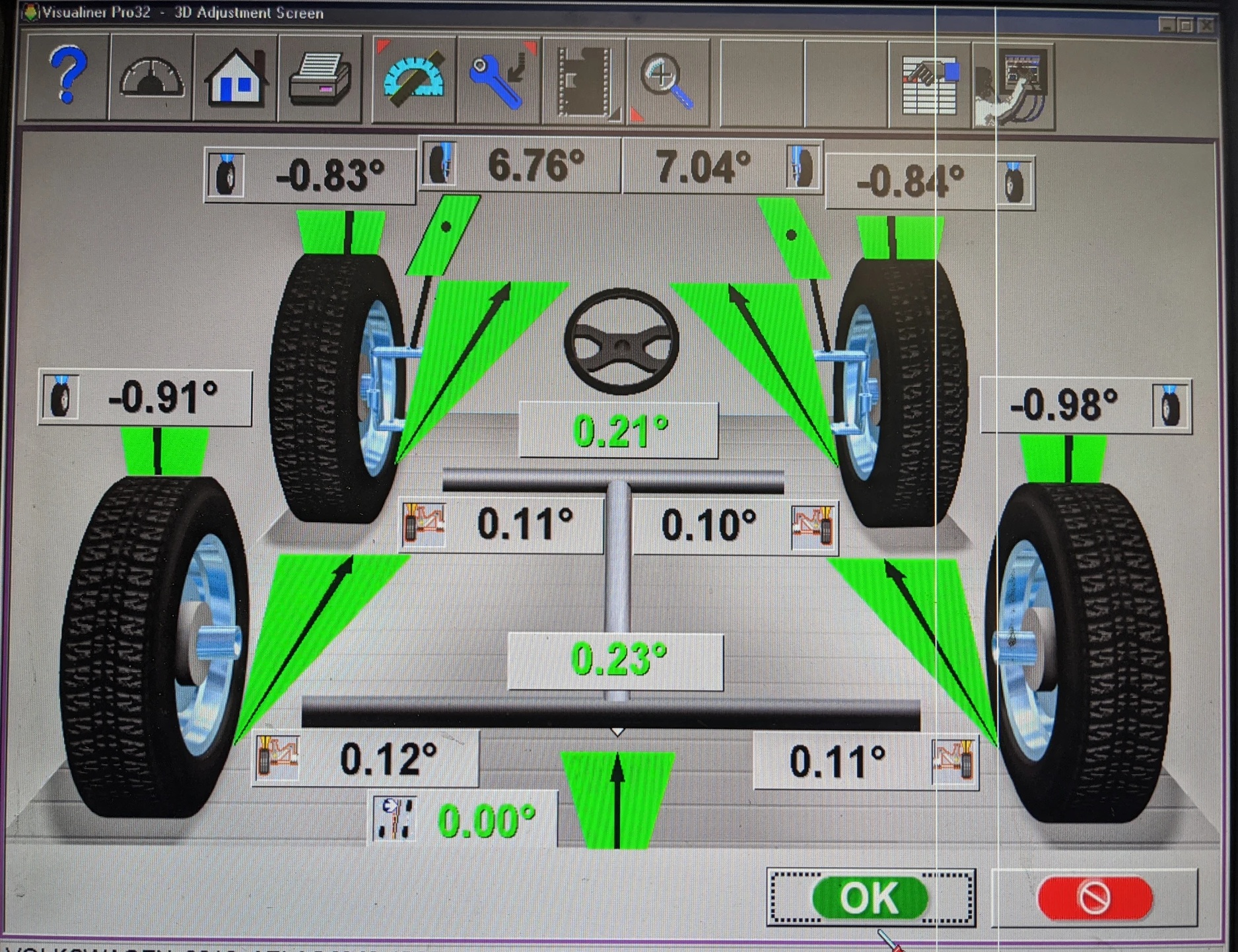Select the front total toe 0.21° box
Screen dimensions: 1238x952
pos(619,430)
